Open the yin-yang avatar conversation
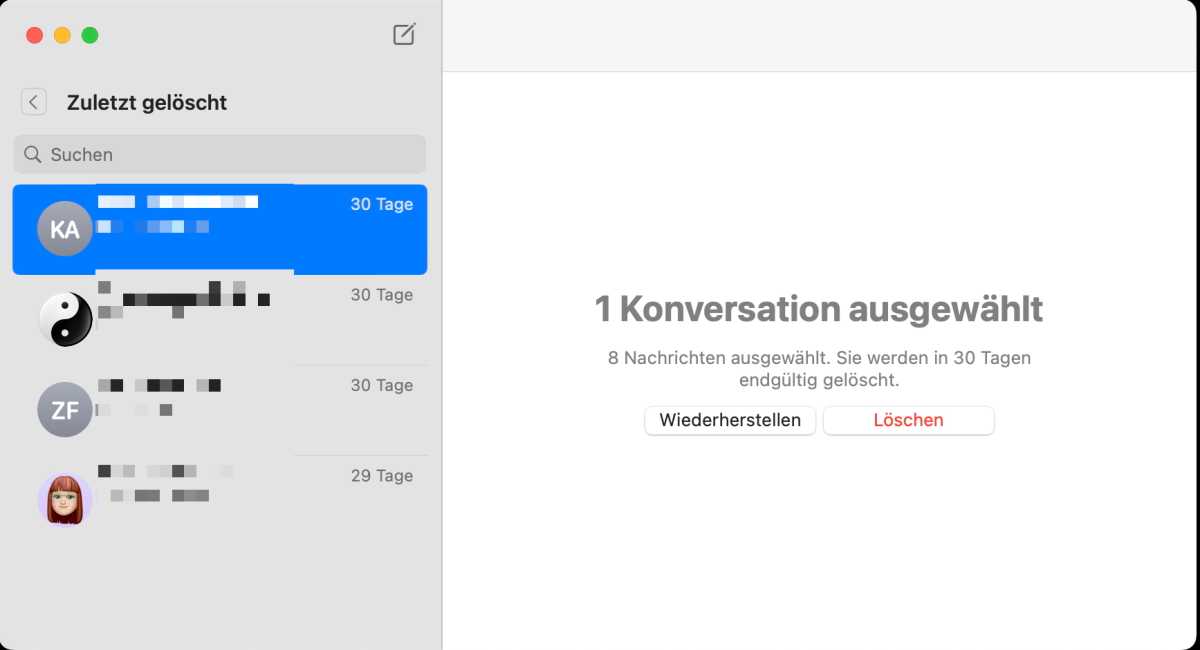This screenshot has height=650, width=1200. [220, 320]
